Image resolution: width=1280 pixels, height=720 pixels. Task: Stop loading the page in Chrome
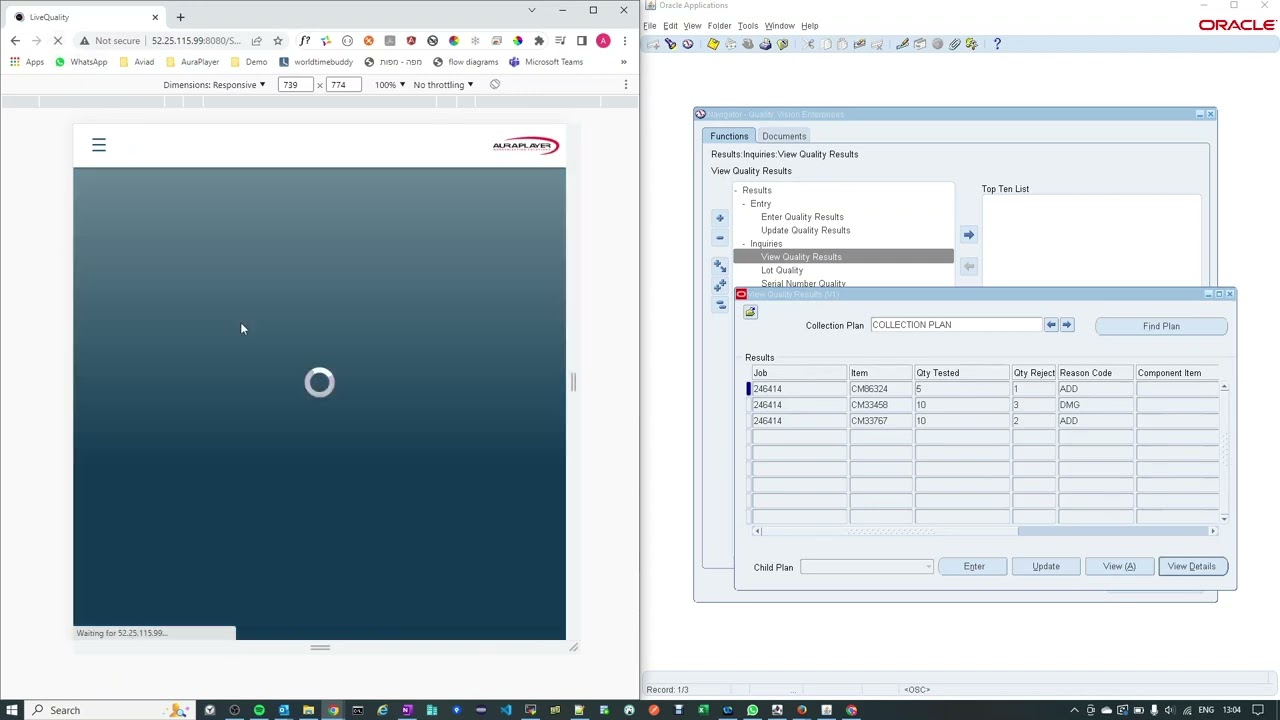[x=58, y=41]
